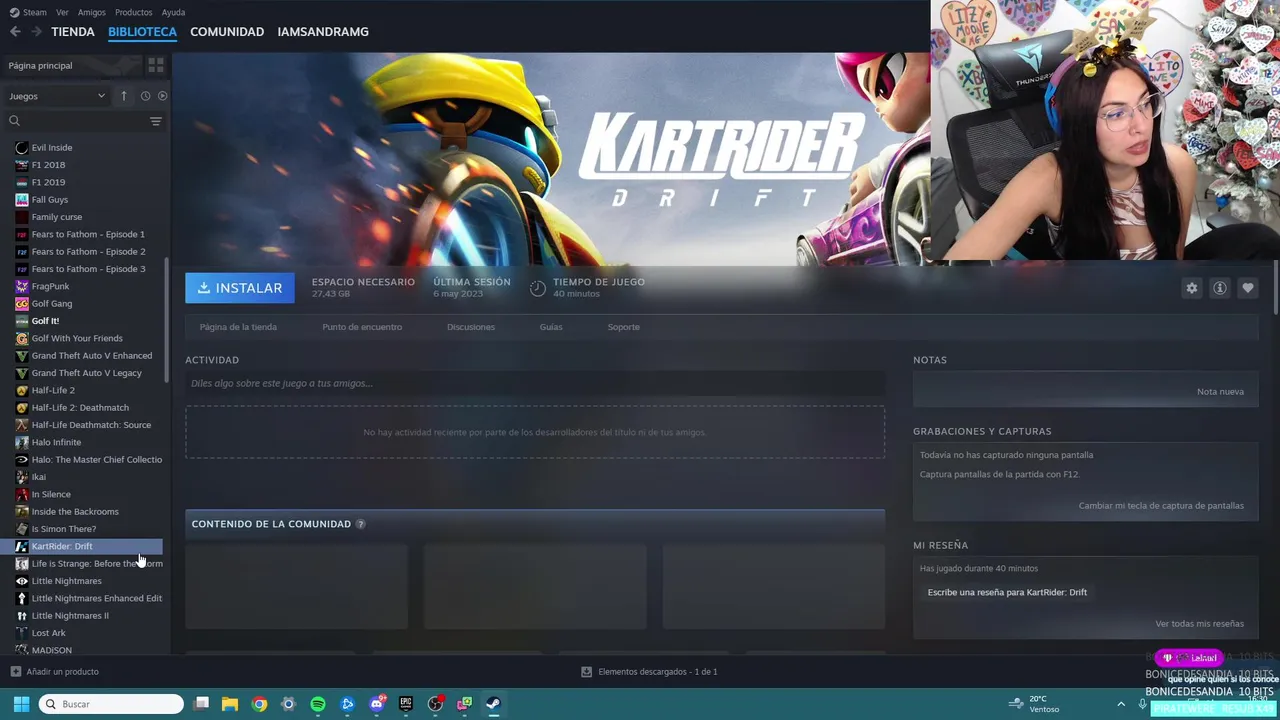Select Halo Infinite in the list
This screenshot has height=720, width=1280.
point(56,442)
